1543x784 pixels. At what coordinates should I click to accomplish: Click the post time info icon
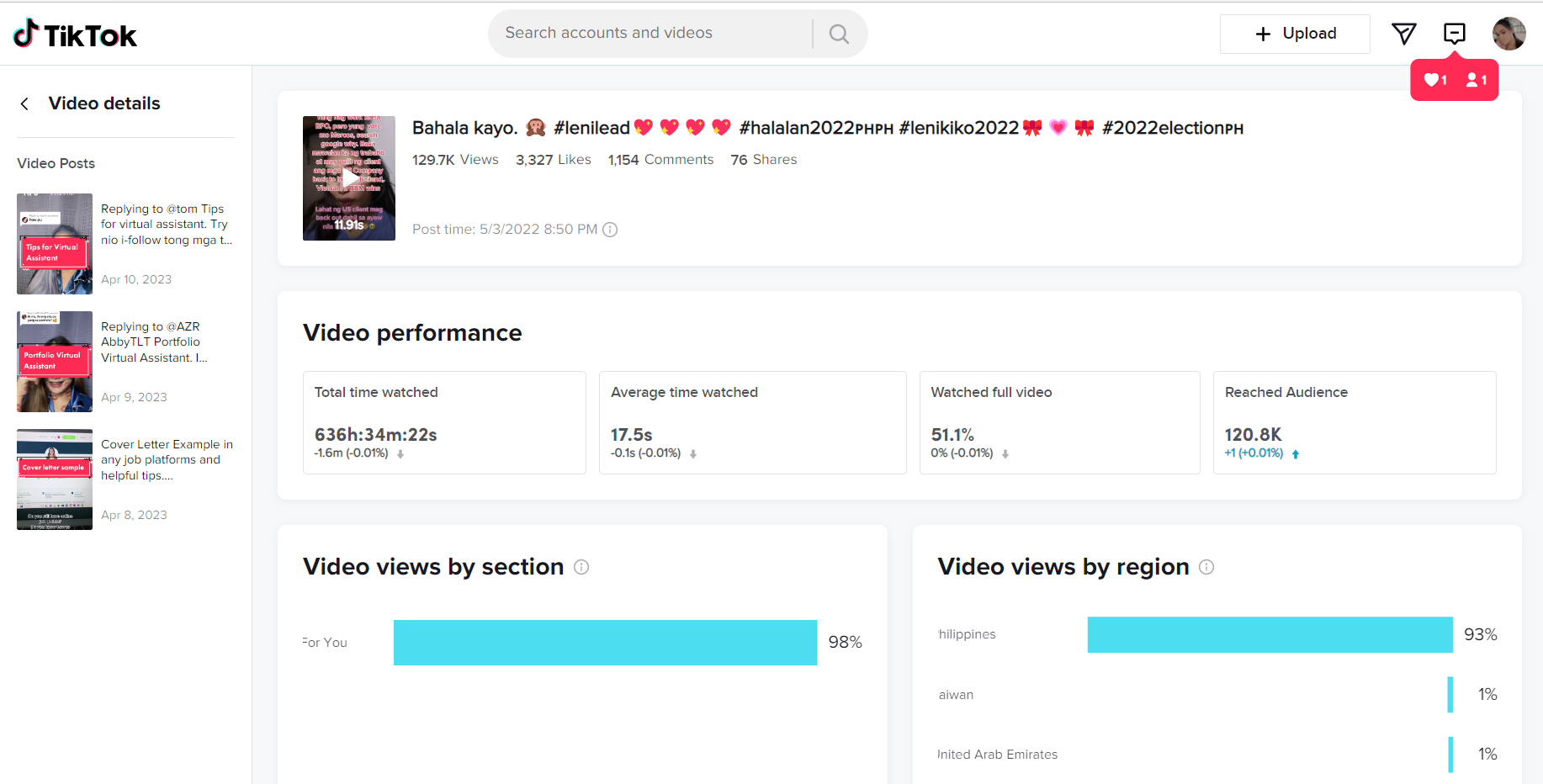tap(611, 230)
